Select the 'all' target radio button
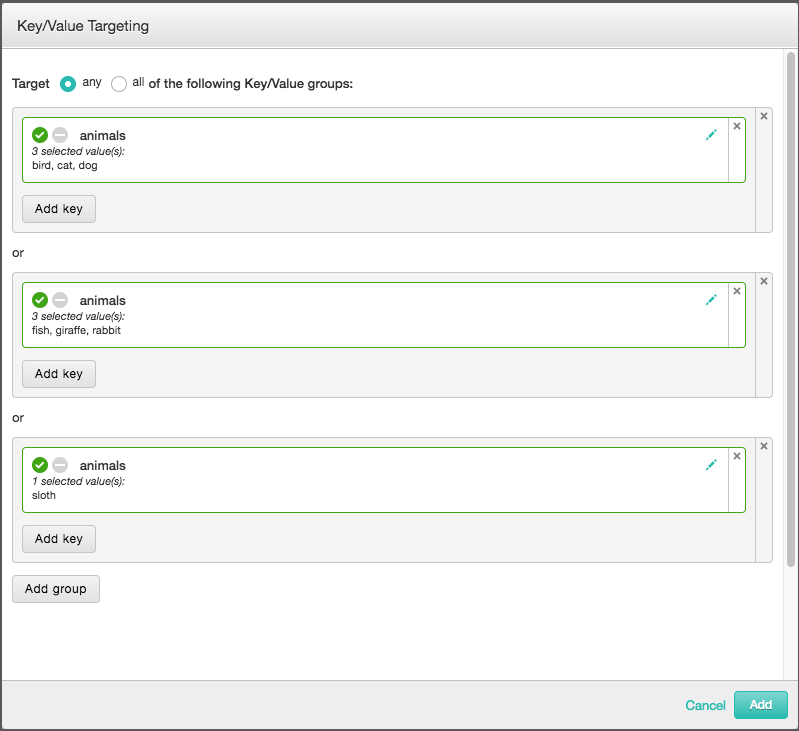 [x=119, y=84]
